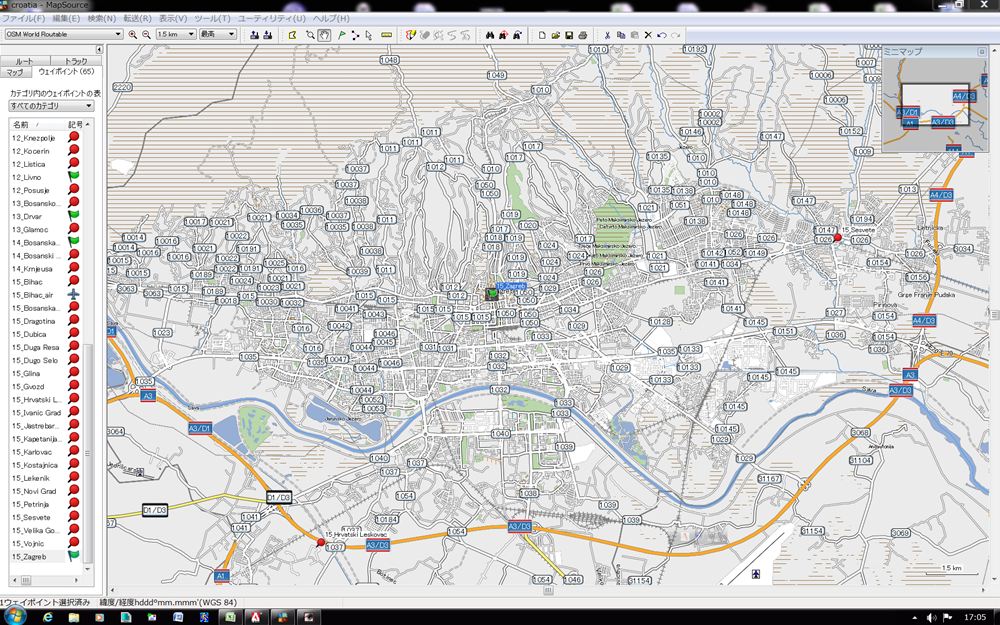The width and height of the screenshot is (1000, 625).
Task: Click the Windows Start button
Action: (x=14, y=617)
